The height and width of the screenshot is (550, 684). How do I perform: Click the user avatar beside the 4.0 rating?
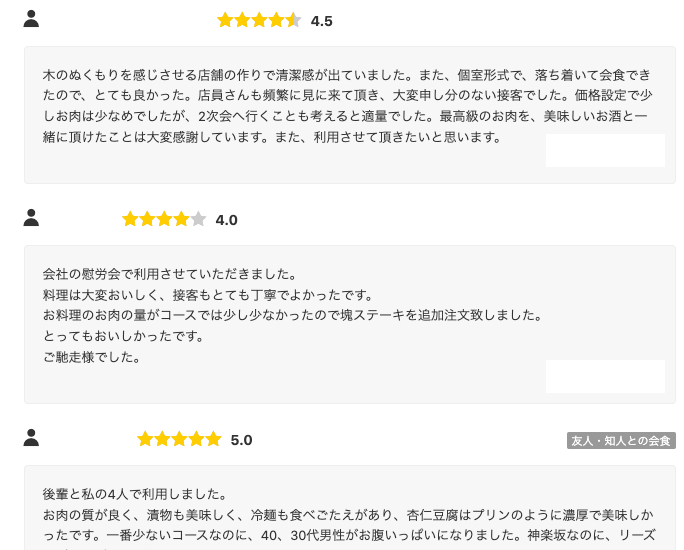31,218
